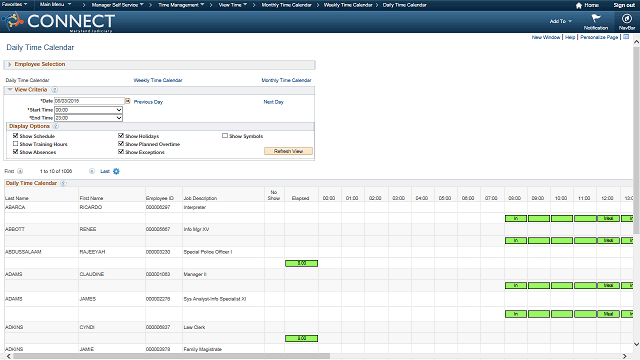Open the Add To dropdown
The width and height of the screenshot is (640, 360).
tap(561, 21)
